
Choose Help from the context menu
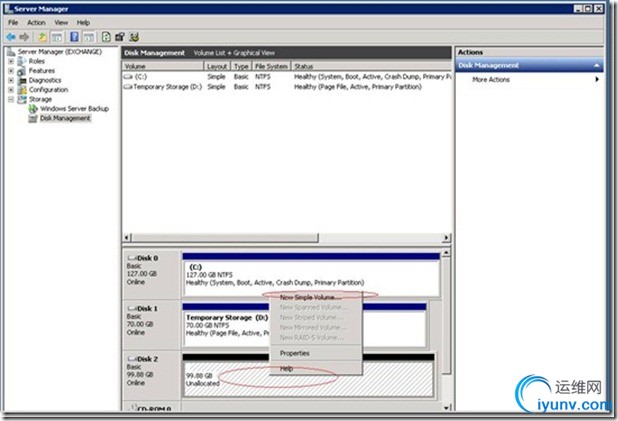[x=316, y=368]
